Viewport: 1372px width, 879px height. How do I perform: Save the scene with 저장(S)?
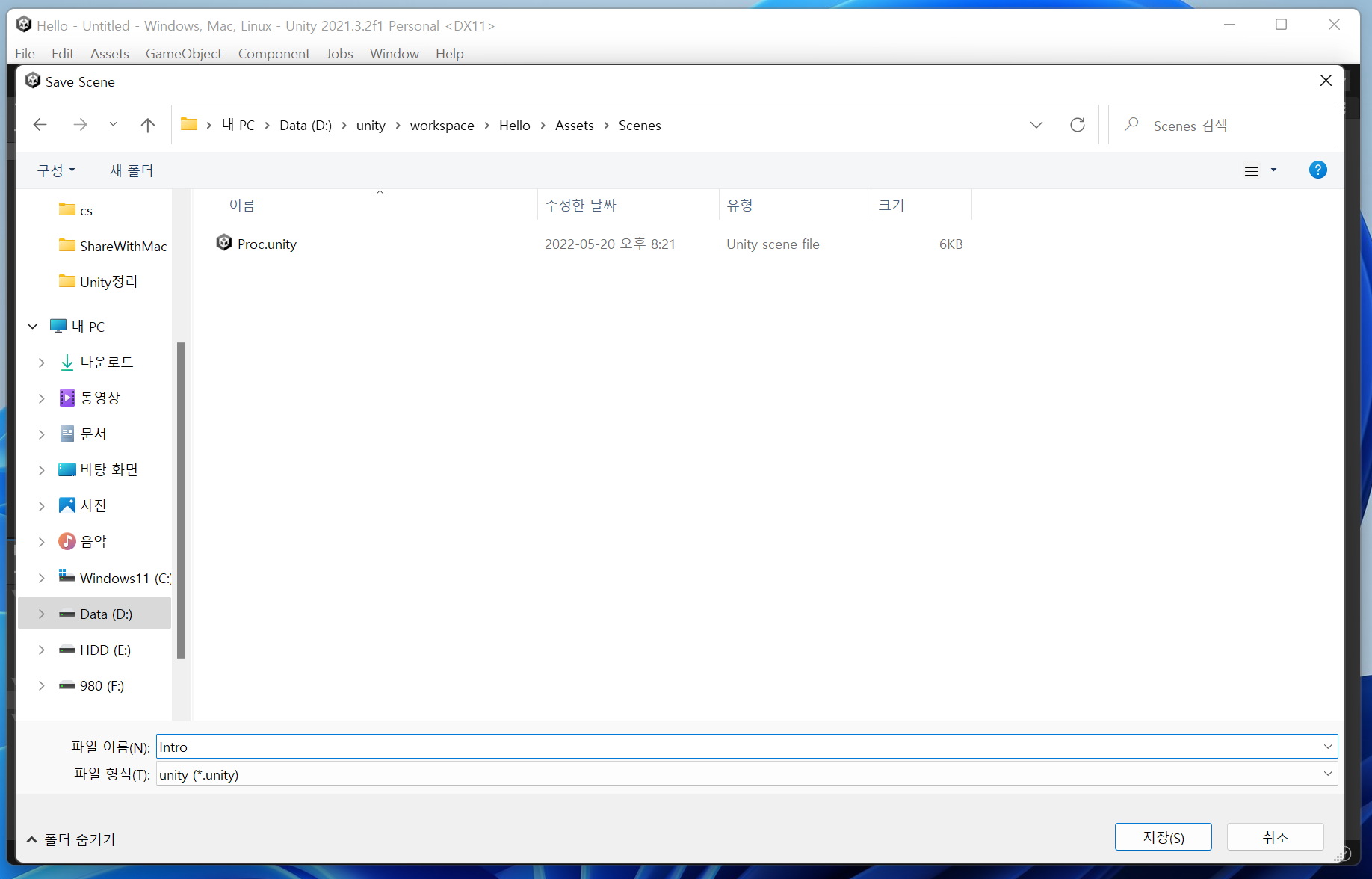(1164, 837)
